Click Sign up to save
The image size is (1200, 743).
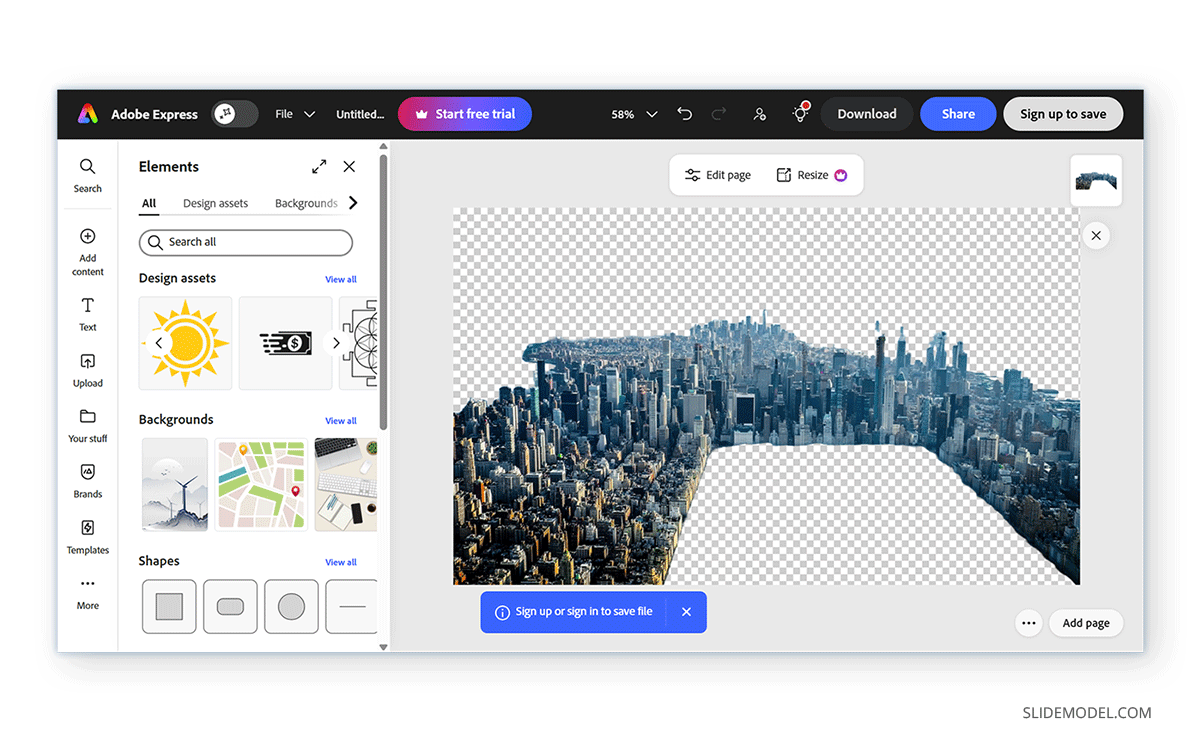(x=1063, y=114)
